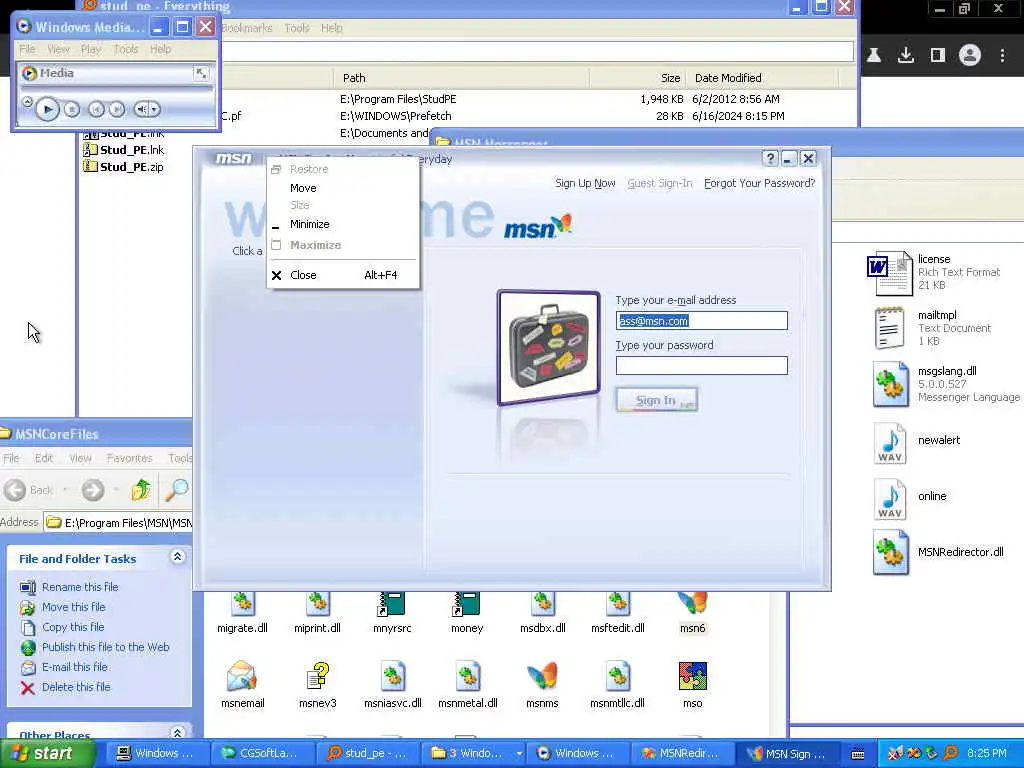Sort Everything results by Date Modified column
Screen dimensions: 1024x768
point(761,78)
